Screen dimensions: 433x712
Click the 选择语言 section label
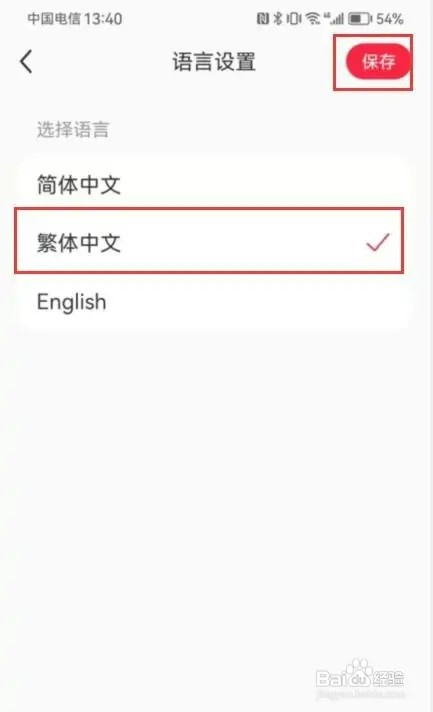point(73,129)
